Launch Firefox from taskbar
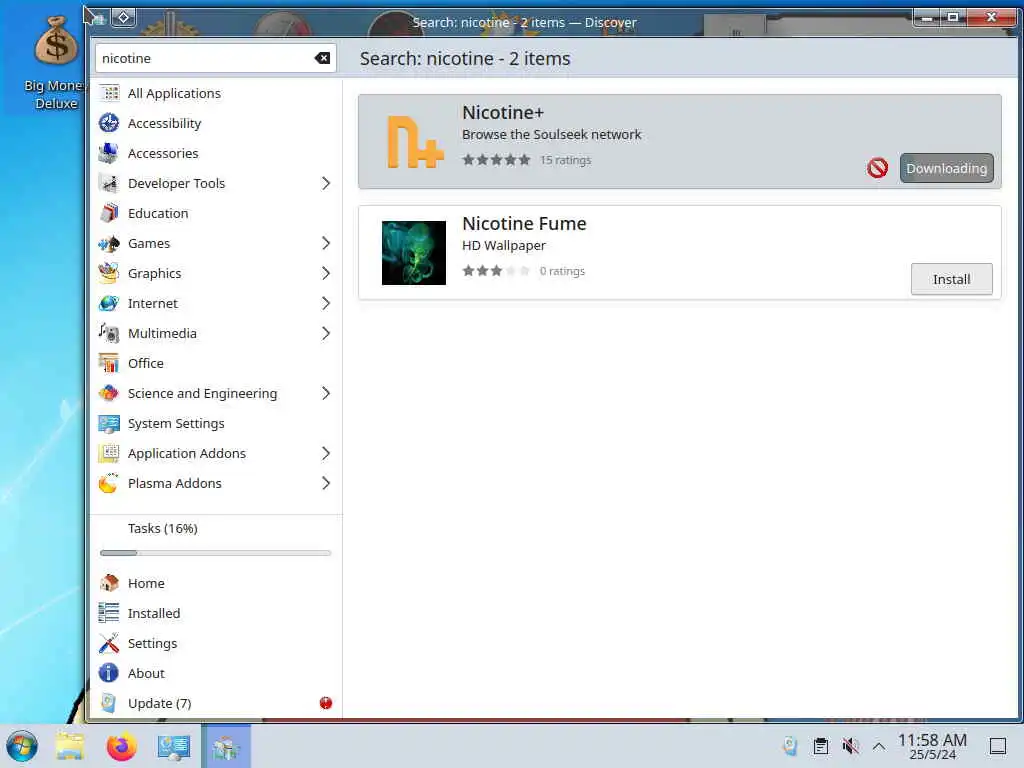Viewport: 1024px width, 768px height. [121, 746]
